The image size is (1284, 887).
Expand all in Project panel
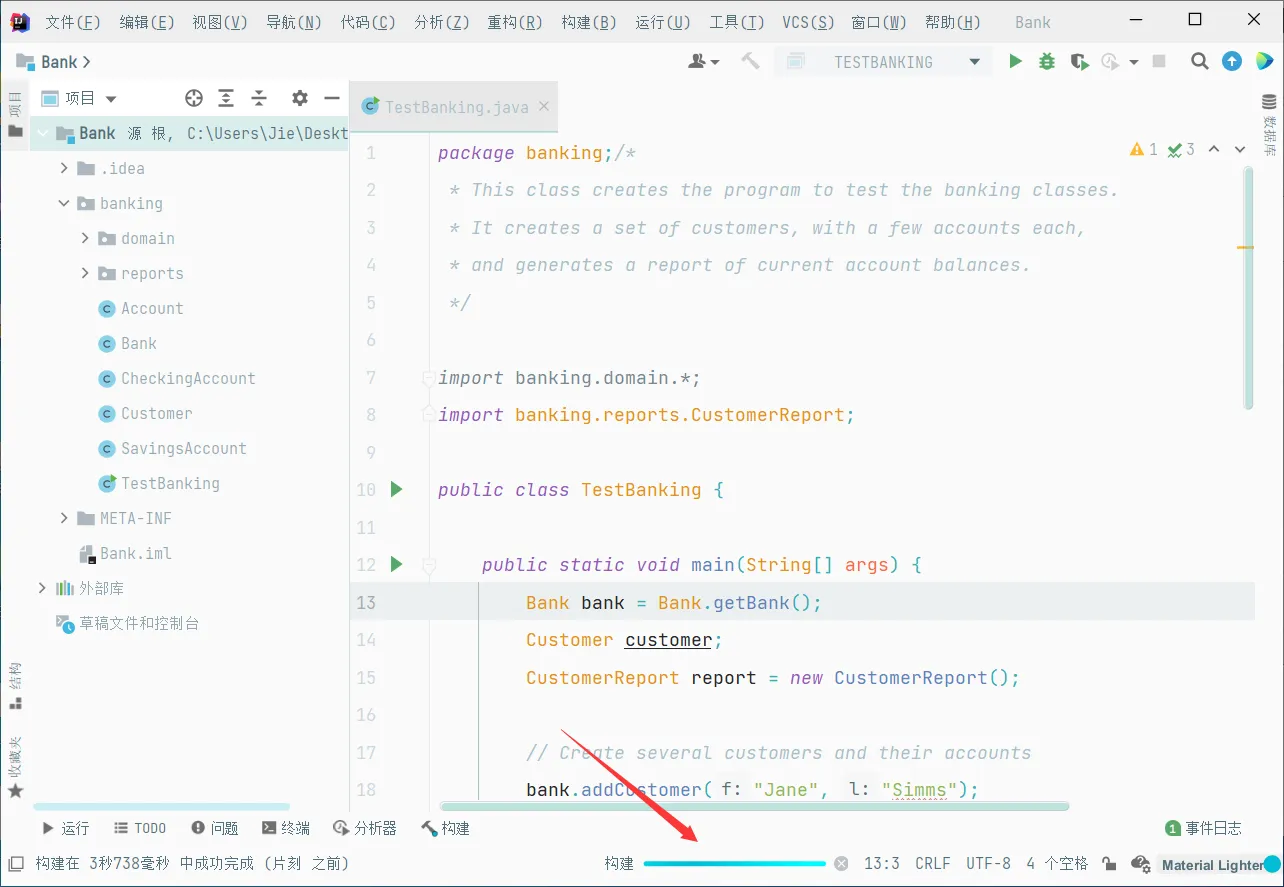pos(227,98)
